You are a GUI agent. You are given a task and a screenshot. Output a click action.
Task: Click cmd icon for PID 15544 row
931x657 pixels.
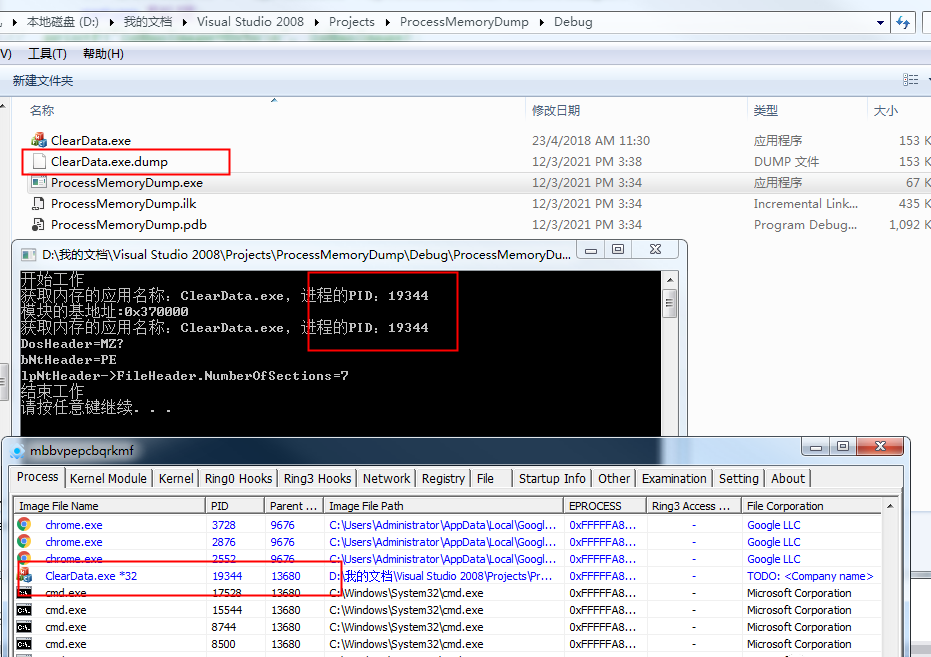pyautogui.click(x=24, y=610)
